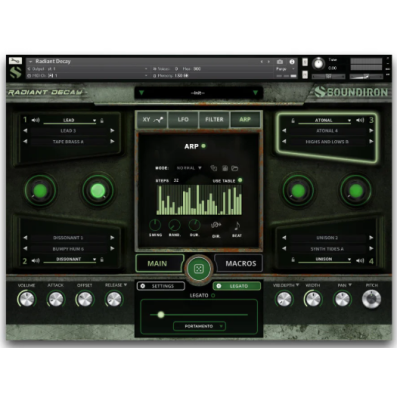
Task: Switch to the XY tab
Action: 153,120
